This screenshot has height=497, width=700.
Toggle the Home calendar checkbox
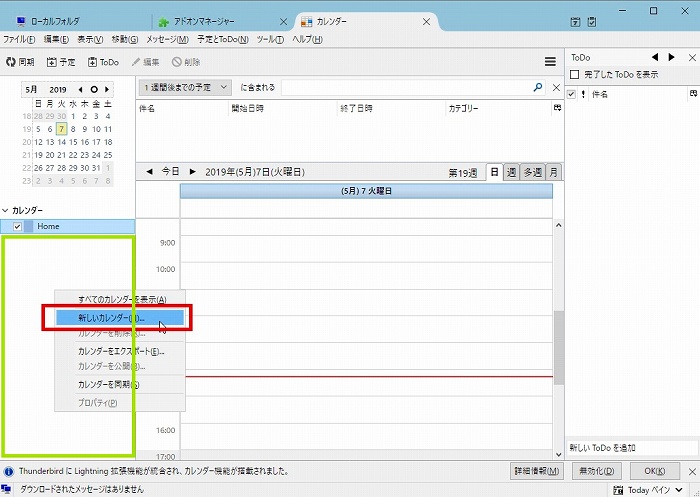(18, 227)
